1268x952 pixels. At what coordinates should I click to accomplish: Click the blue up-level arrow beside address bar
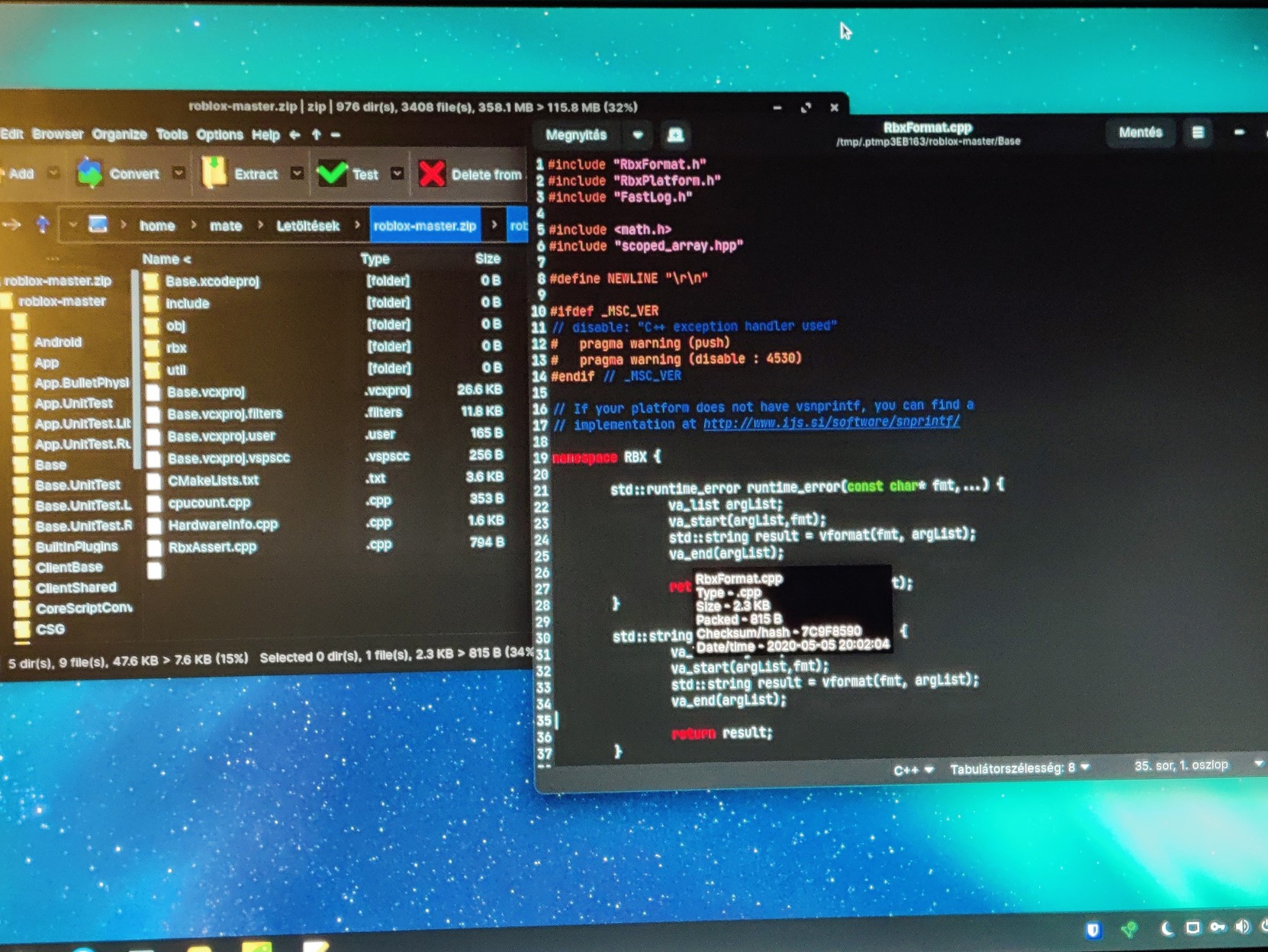click(x=43, y=224)
